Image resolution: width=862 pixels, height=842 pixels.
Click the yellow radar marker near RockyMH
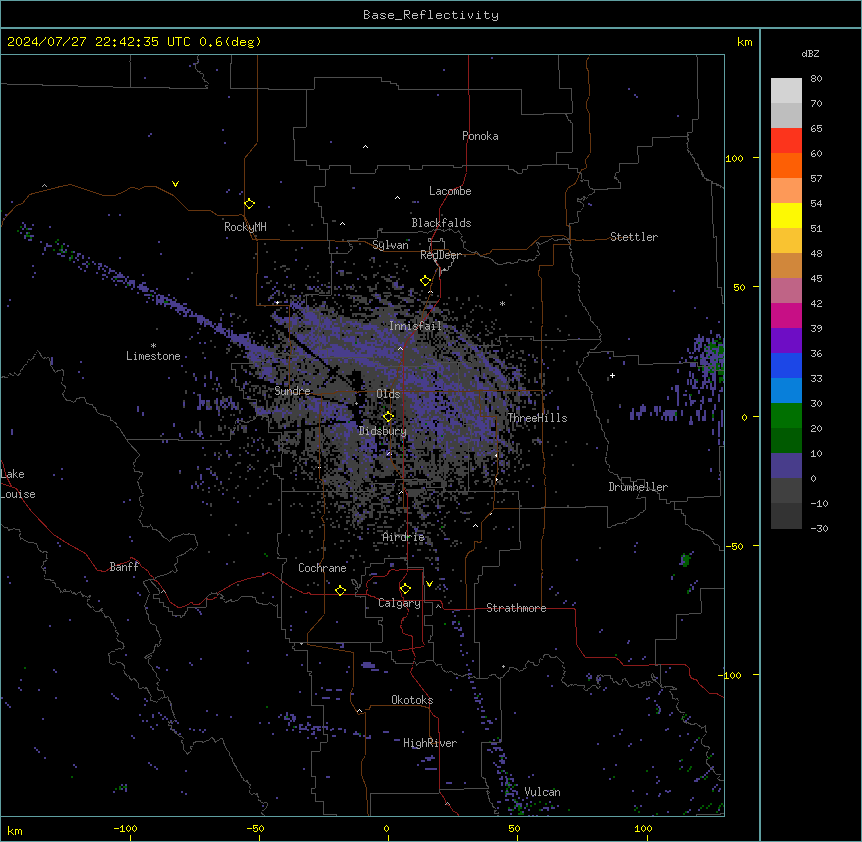tap(249, 203)
